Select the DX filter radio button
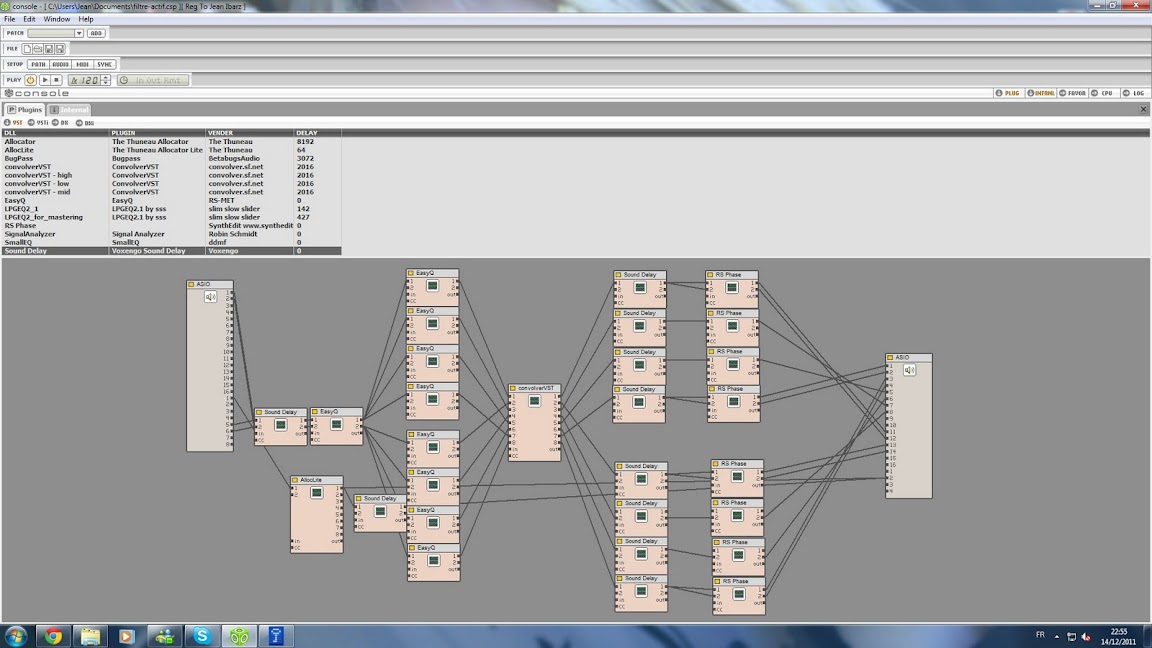Viewport: 1152px width, 648px height. coord(55,123)
